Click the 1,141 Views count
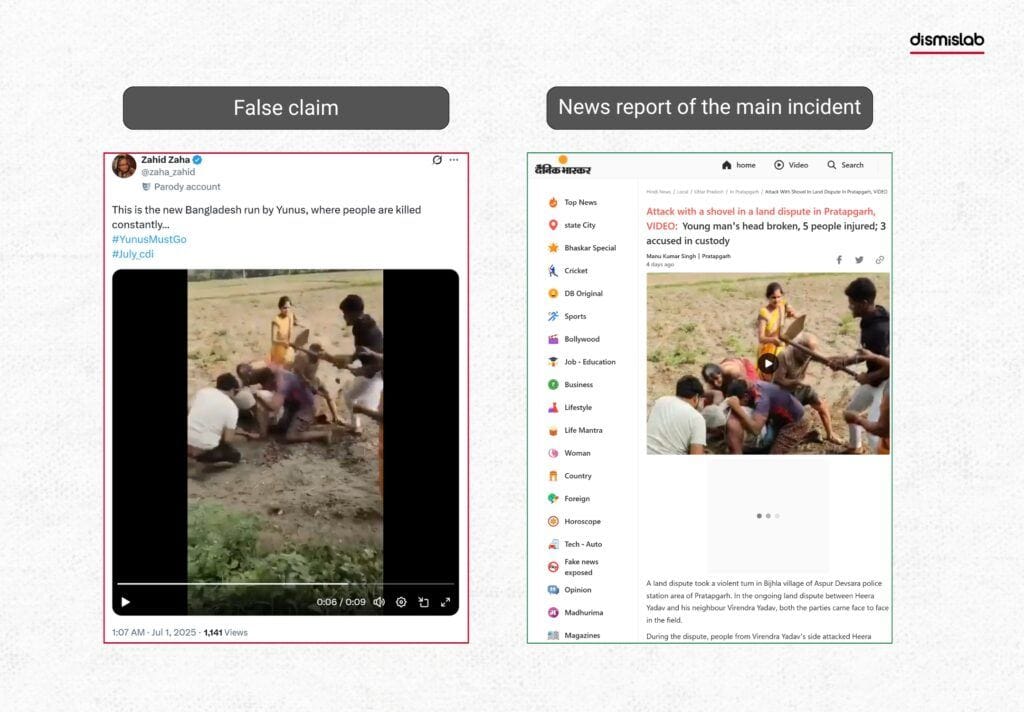1024x712 pixels. 225,632
